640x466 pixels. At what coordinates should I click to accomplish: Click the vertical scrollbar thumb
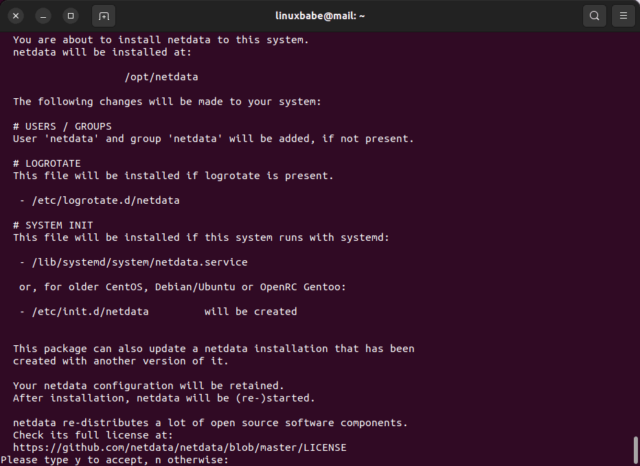point(635,447)
